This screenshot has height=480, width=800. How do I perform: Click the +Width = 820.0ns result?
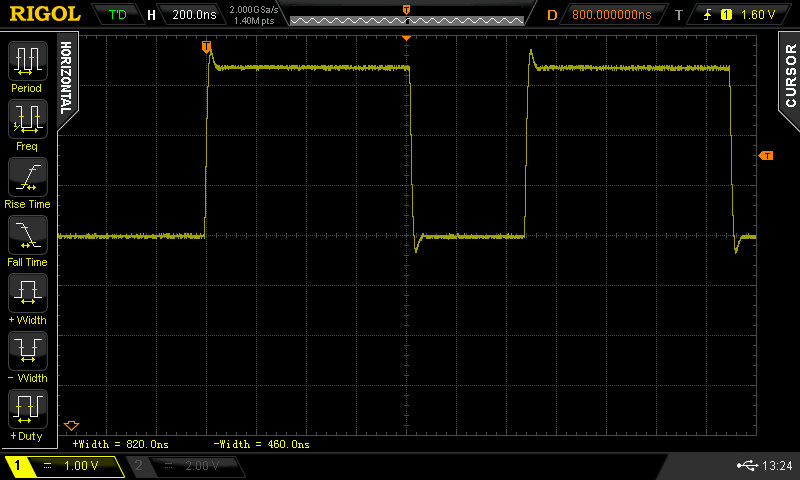[120, 443]
